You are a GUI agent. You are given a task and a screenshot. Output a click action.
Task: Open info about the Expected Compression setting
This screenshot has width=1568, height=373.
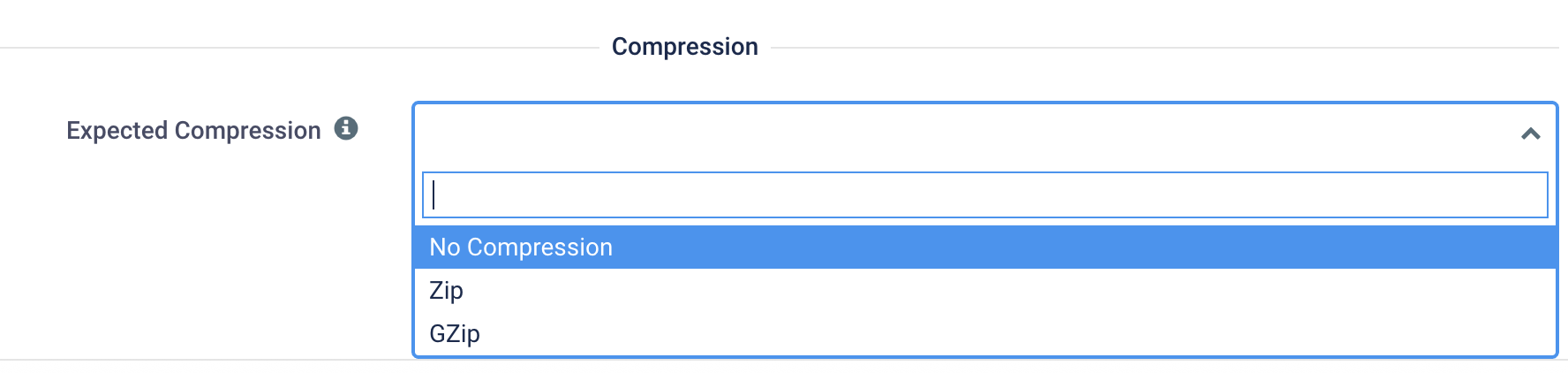(x=346, y=129)
